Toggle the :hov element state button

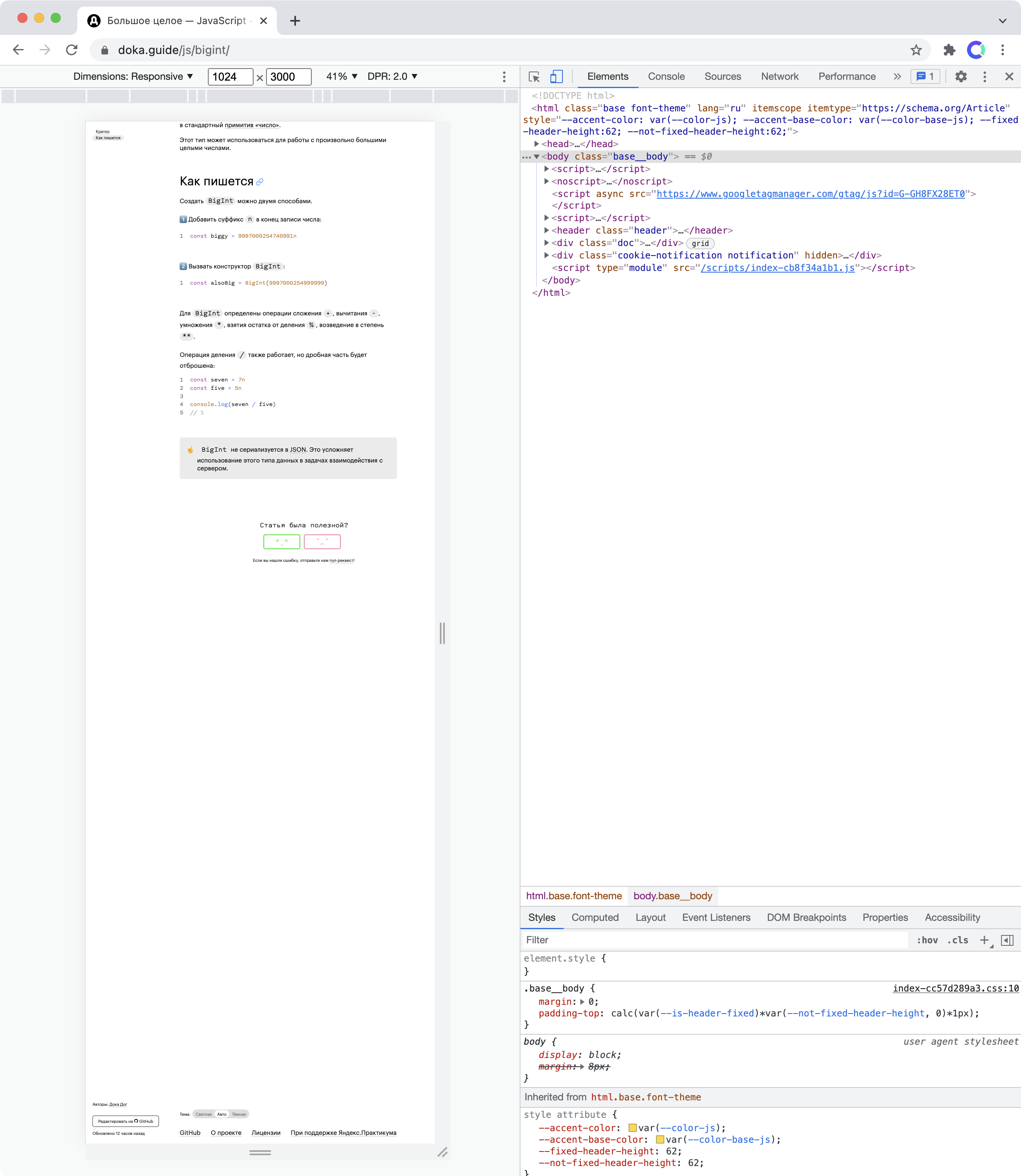click(x=927, y=940)
